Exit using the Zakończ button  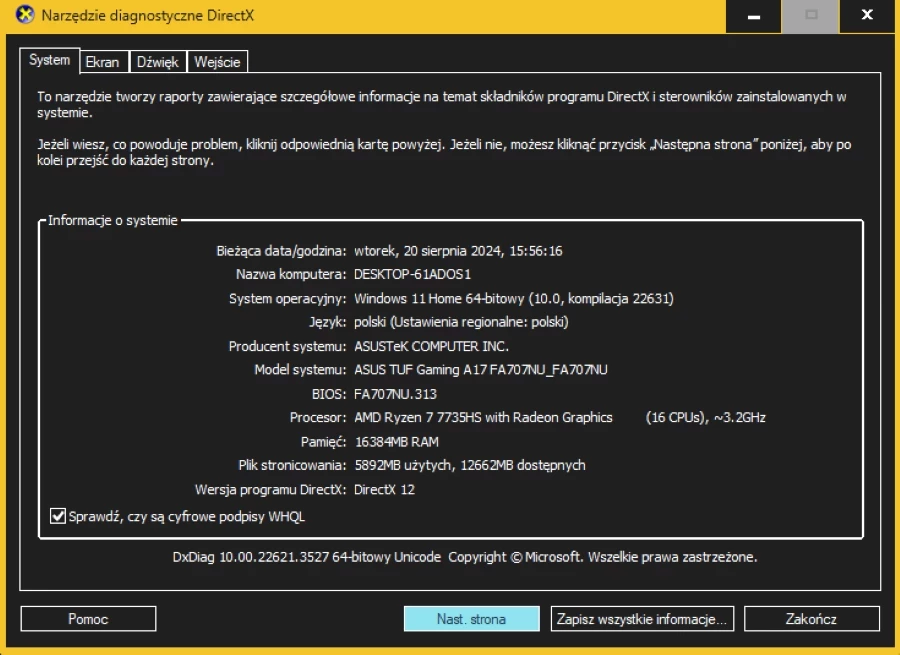812,619
